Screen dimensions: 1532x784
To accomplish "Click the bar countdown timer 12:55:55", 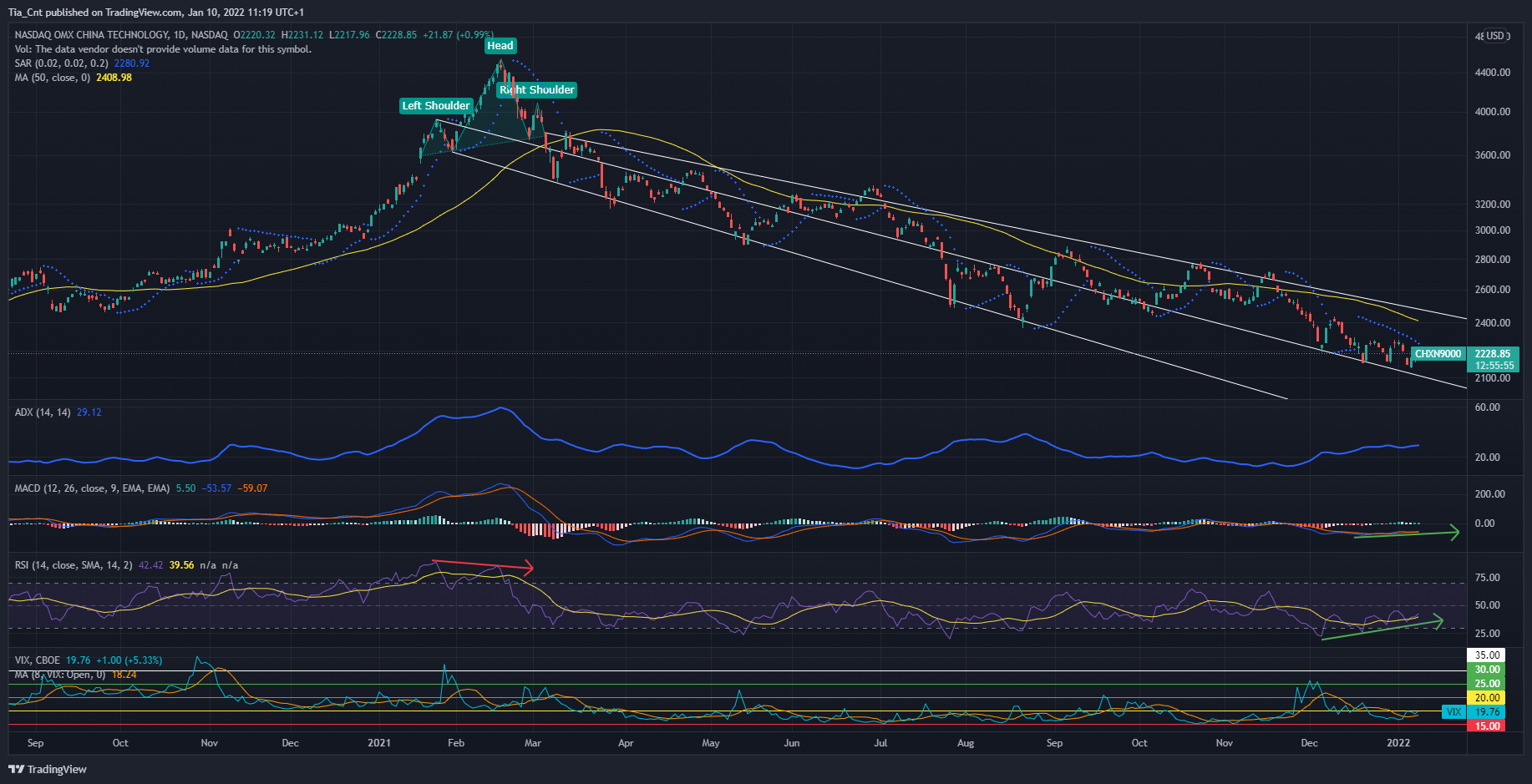I will click(x=1493, y=366).
